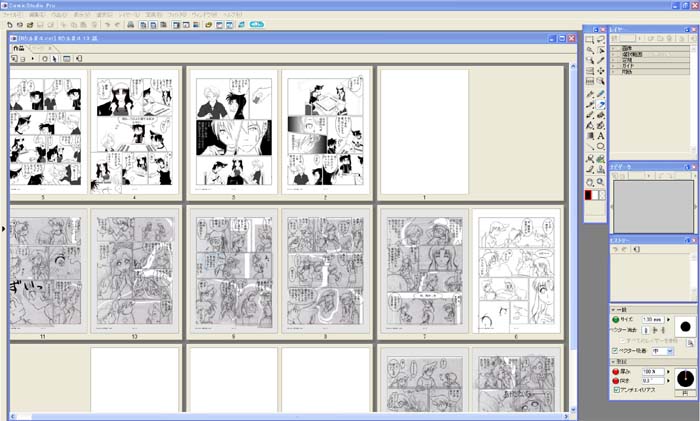Open the レイヤー menu
This screenshot has width=700, height=421.
click(x=129, y=15)
